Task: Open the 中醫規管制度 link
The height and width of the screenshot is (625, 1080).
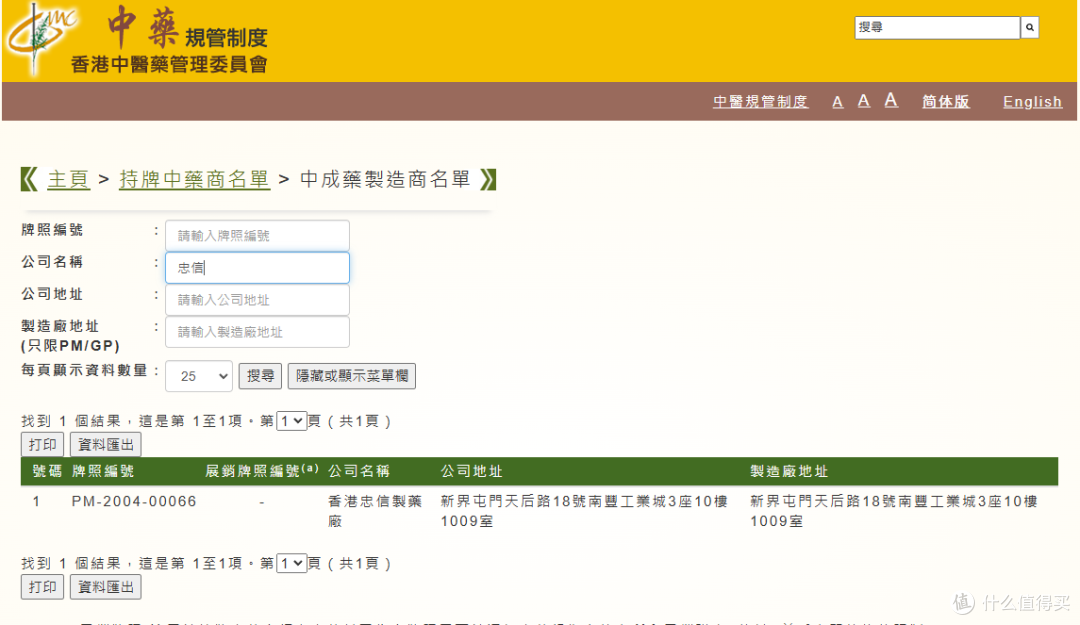Action: (760, 102)
